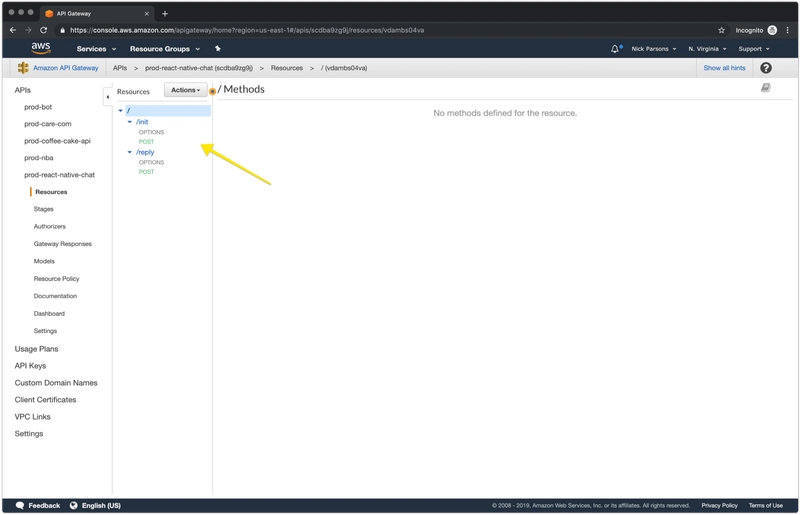Screen dimensions: 800x515
Task: Bookmark the page with the star icon
Action: coord(721,30)
